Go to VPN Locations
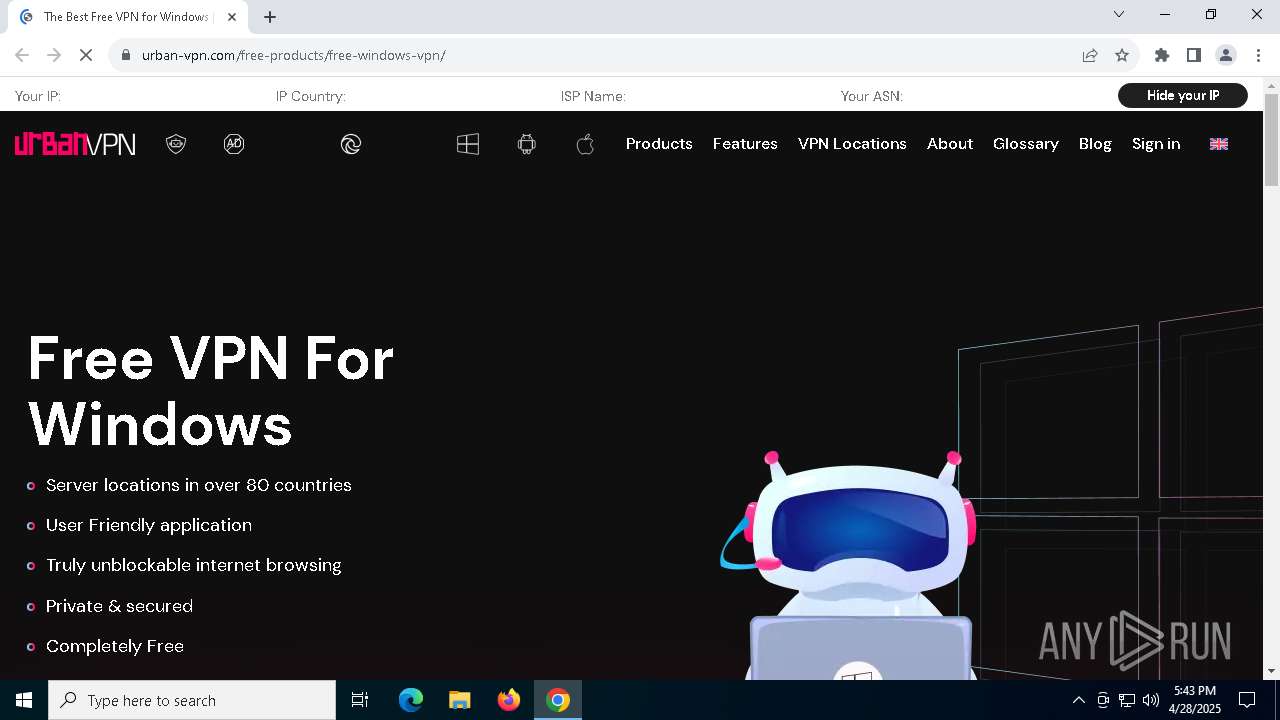This screenshot has height=720, width=1280. click(x=852, y=144)
